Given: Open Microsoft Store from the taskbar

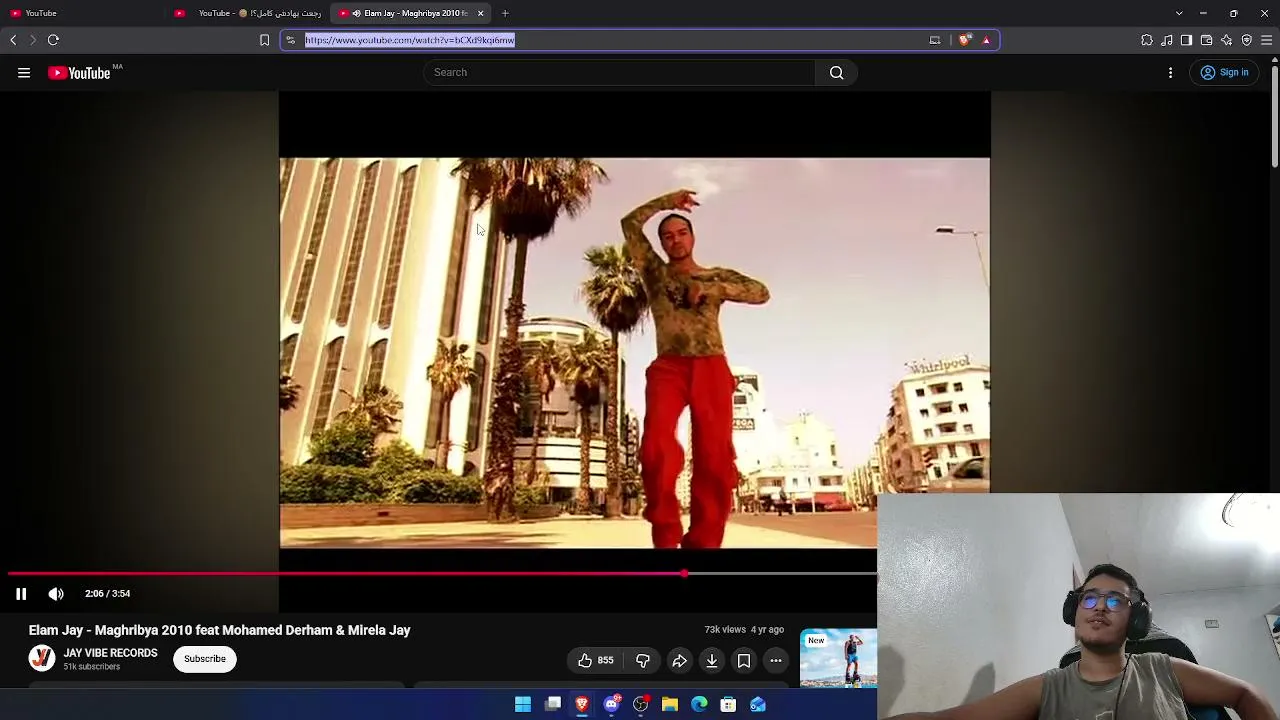Looking at the screenshot, I should point(728,704).
